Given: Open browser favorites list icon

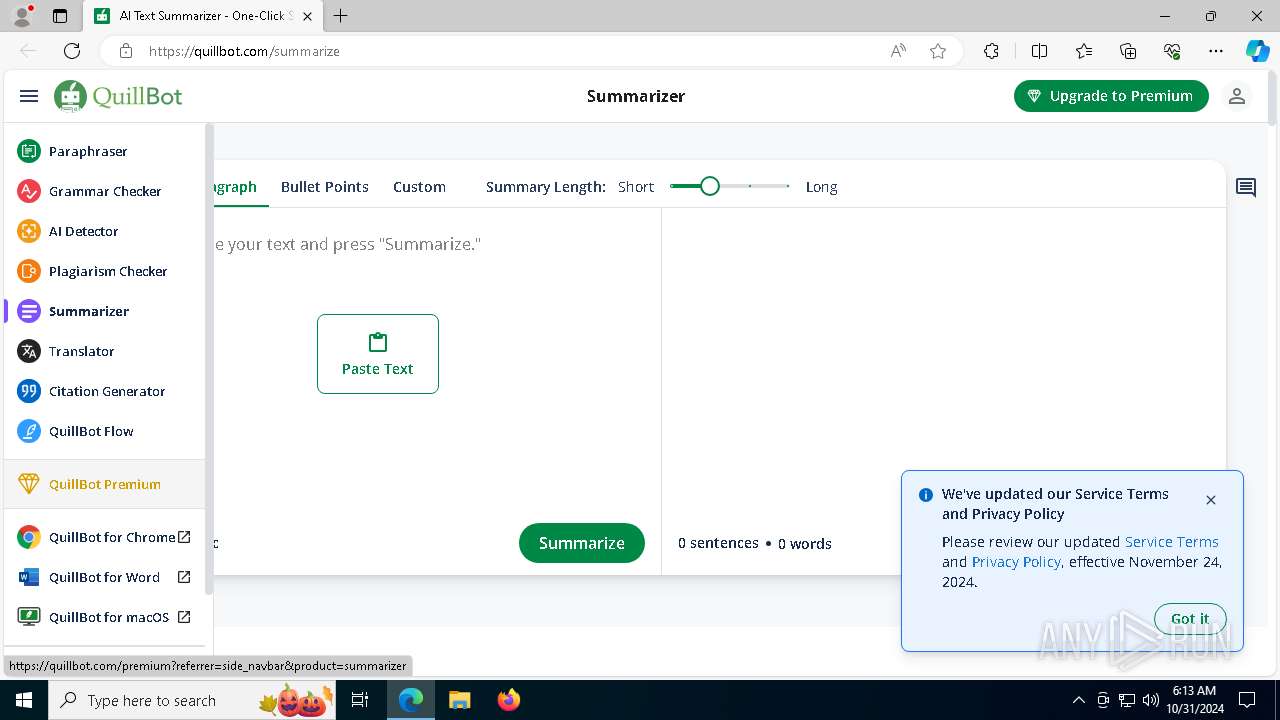Looking at the screenshot, I should pyautogui.click(x=1084, y=51).
